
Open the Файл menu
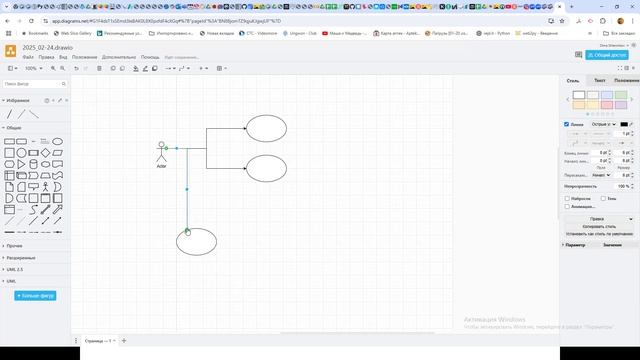click(28, 57)
